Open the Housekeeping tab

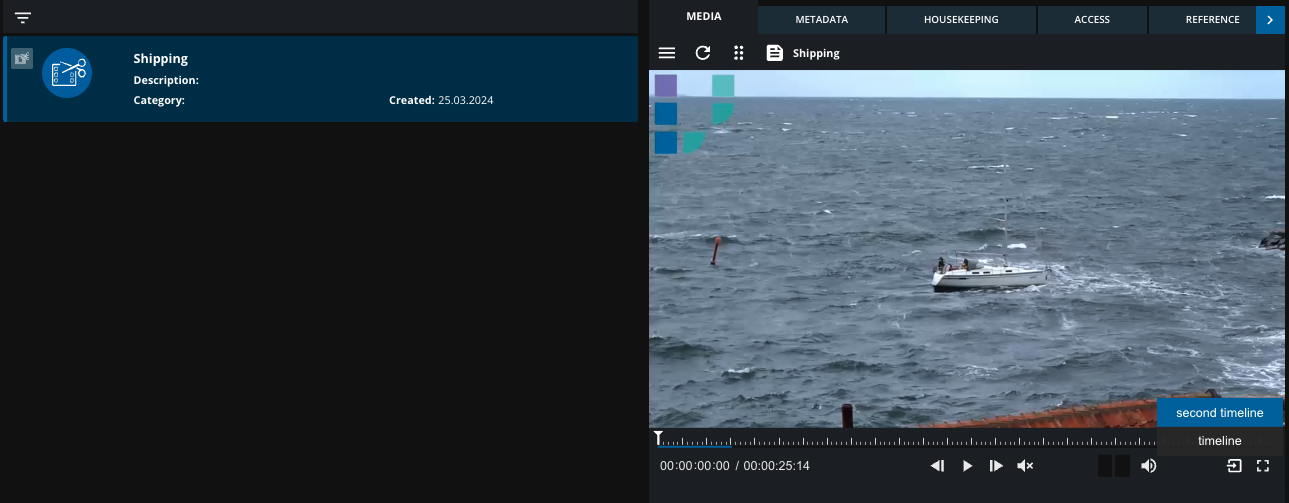tap(961, 20)
